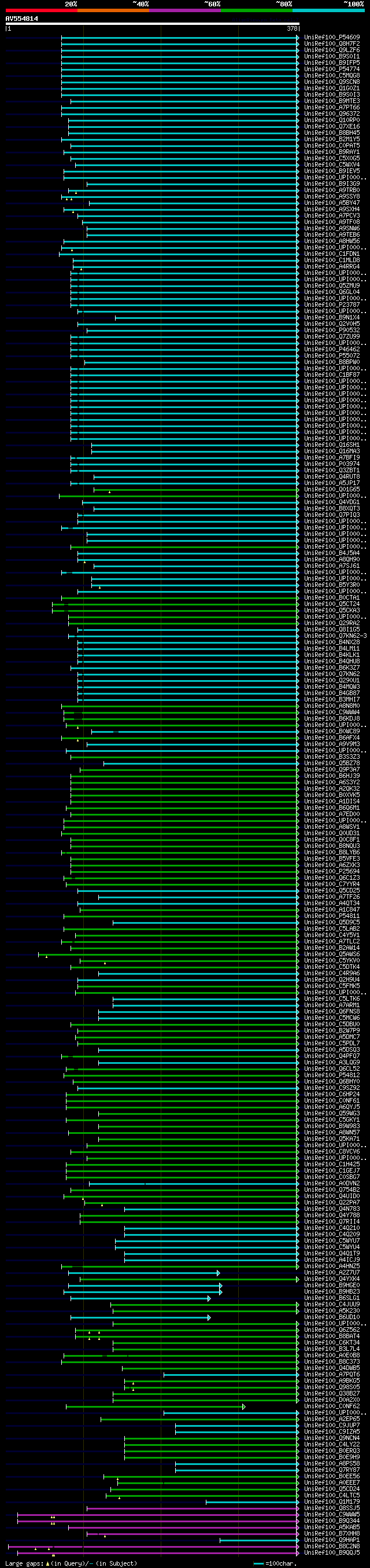The height and width of the screenshot is (1568, 370).
Task: Click hit UniRef100_Q4N783
Action: click(332, 1209)
